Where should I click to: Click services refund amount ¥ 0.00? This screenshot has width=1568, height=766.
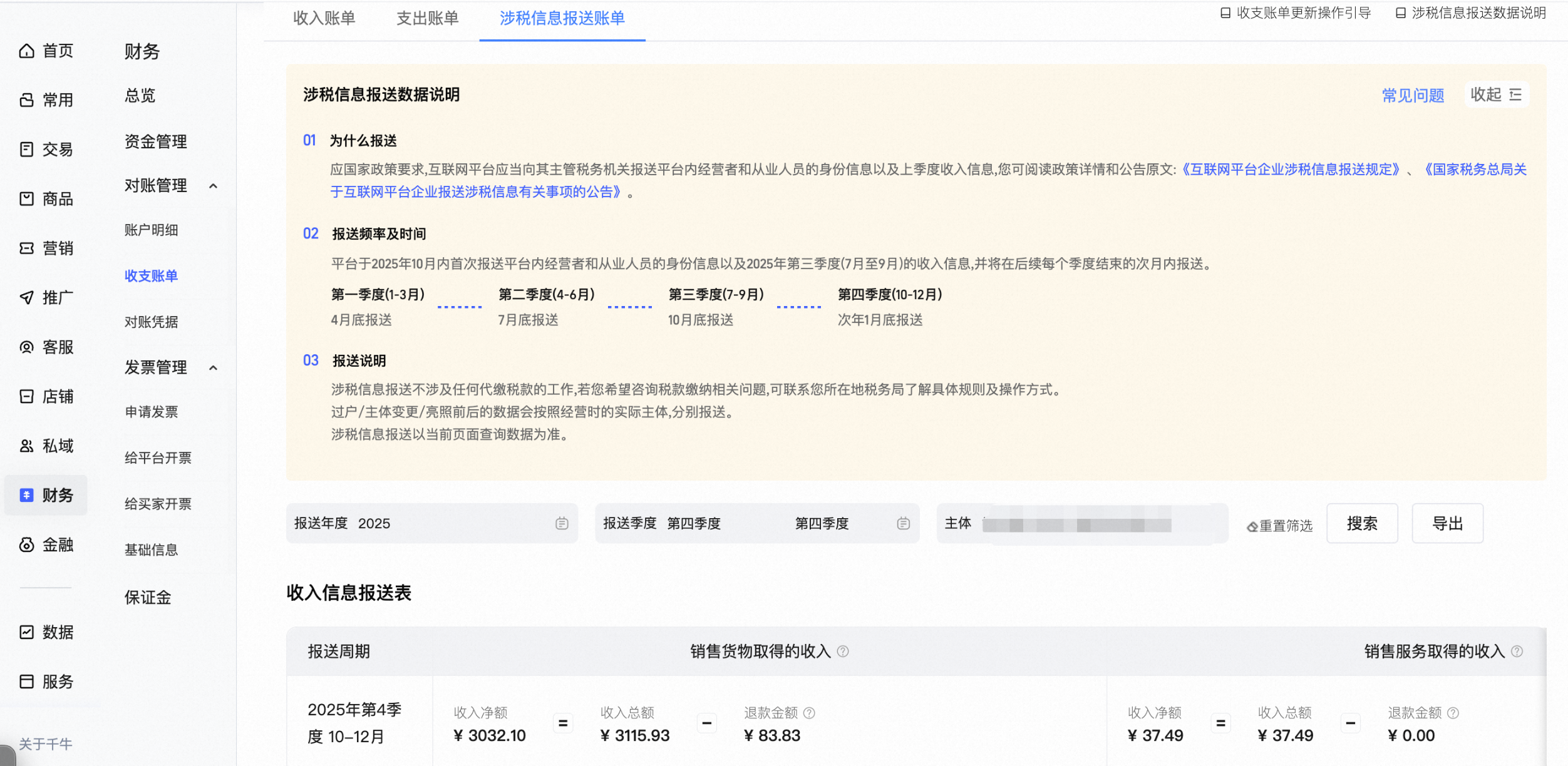(1411, 735)
